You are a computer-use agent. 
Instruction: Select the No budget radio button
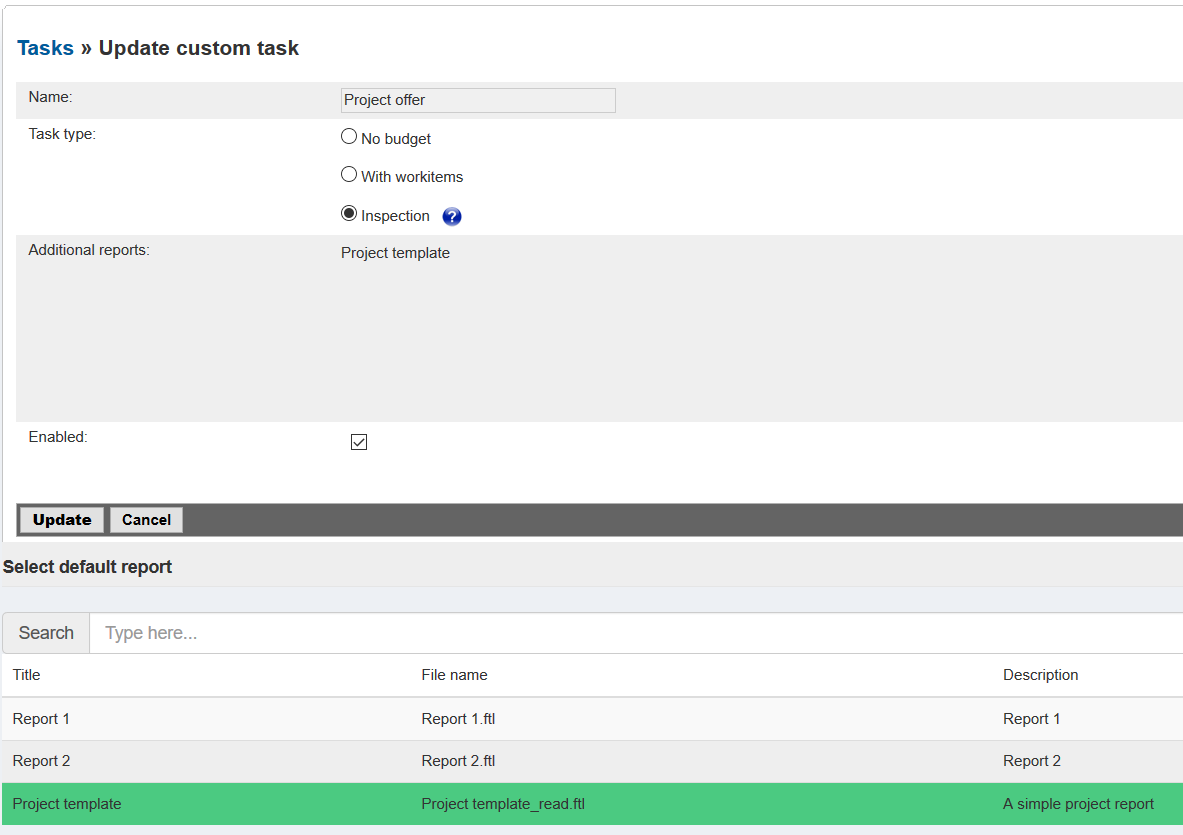349,137
